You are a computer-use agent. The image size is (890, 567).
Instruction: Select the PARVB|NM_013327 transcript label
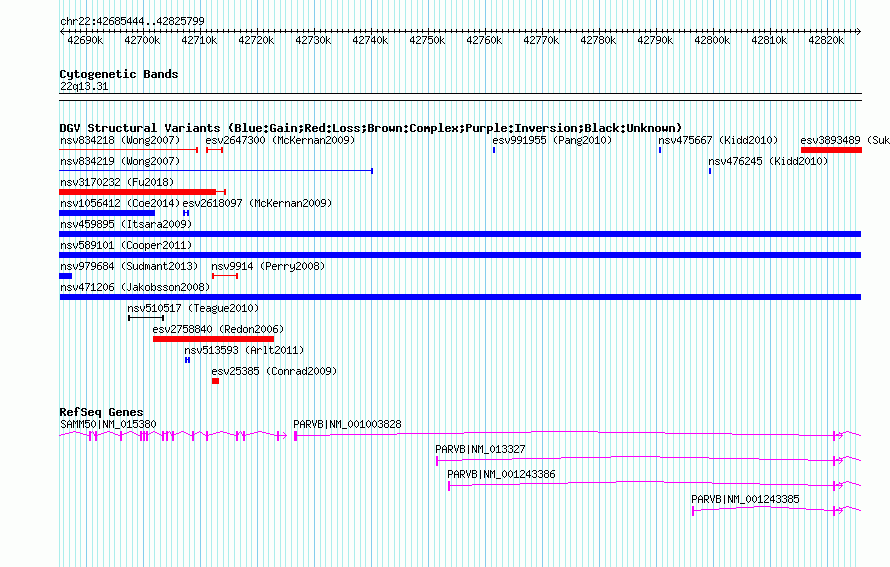(480, 449)
